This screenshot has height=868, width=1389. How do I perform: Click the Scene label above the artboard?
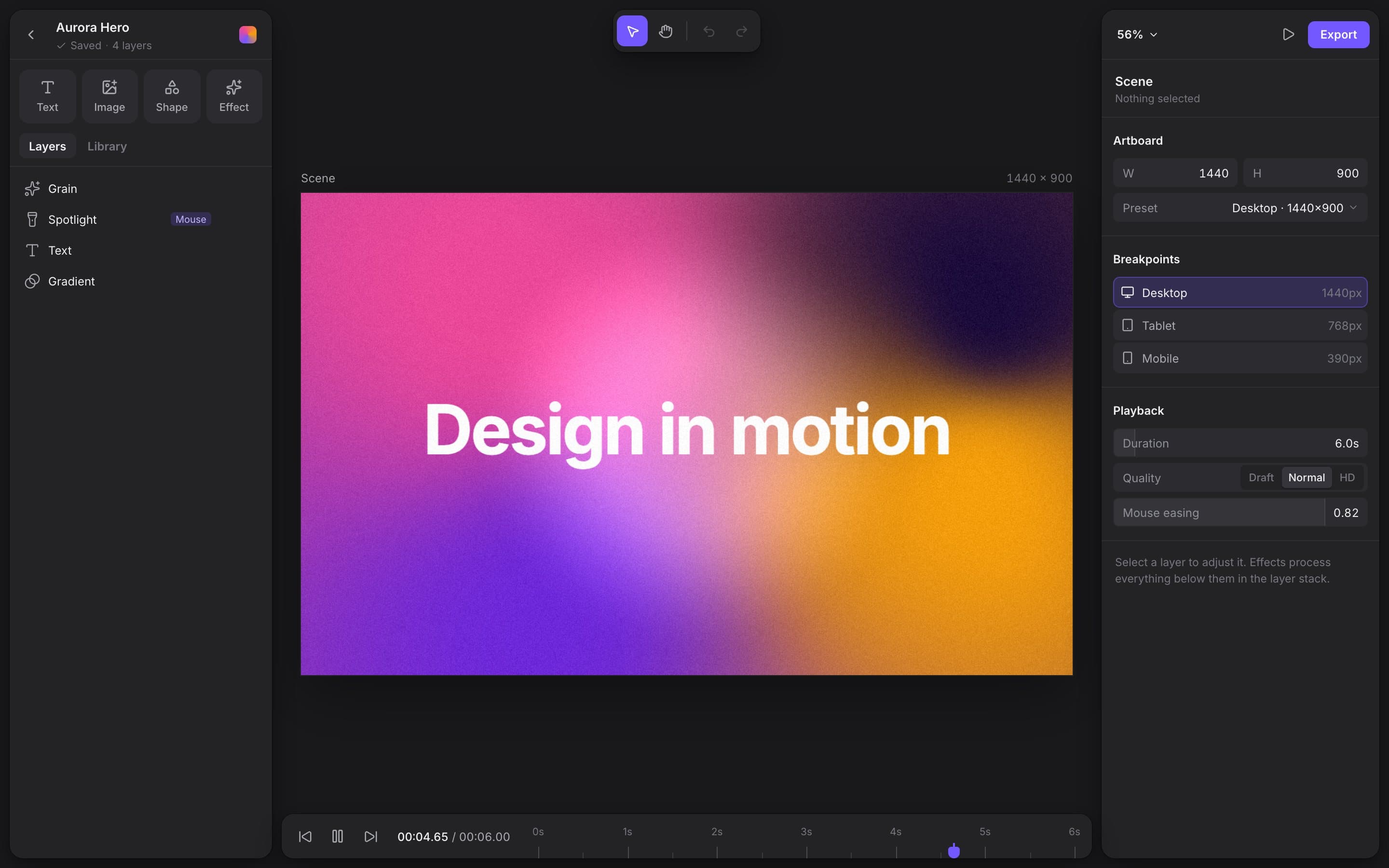[x=318, y=178]
